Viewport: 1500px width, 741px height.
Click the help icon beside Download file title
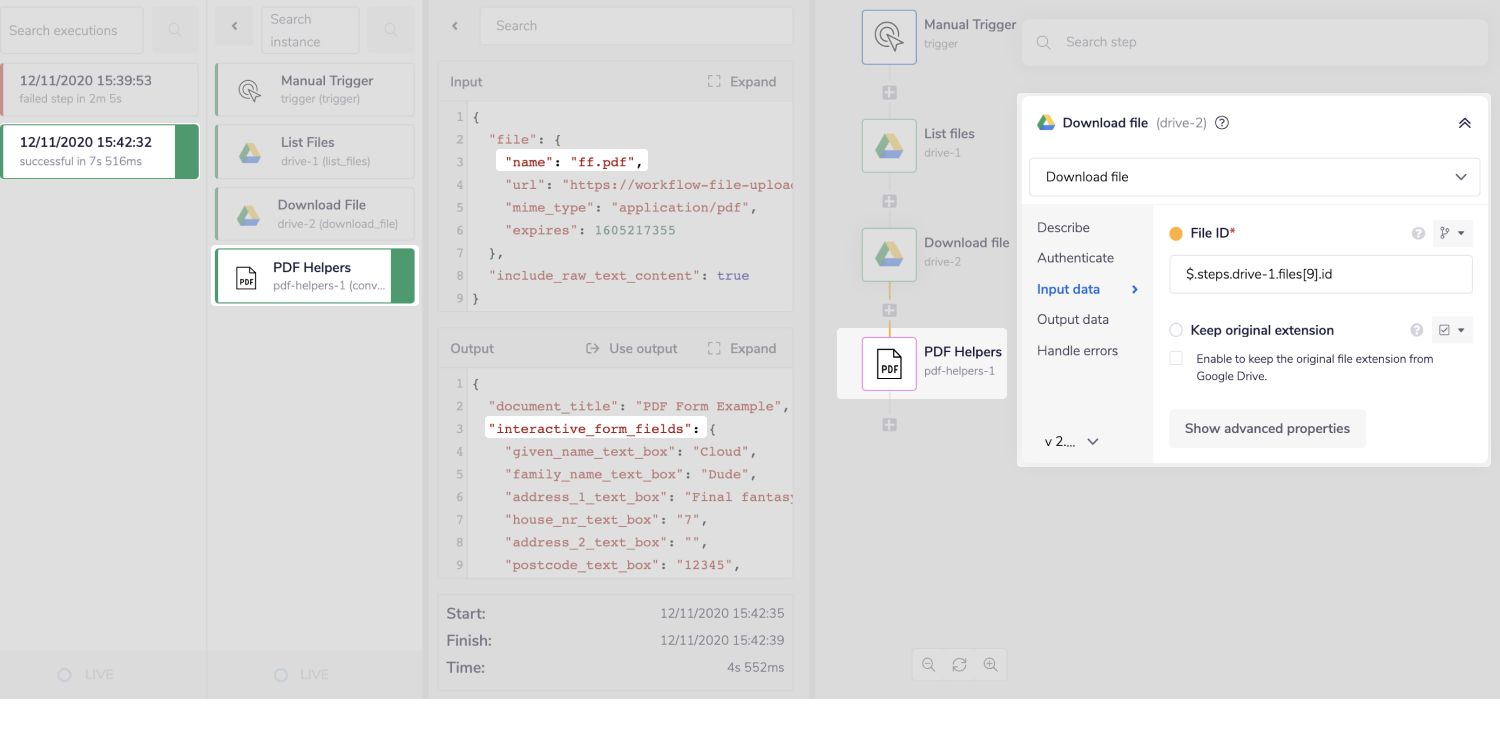click(1221, 123)
